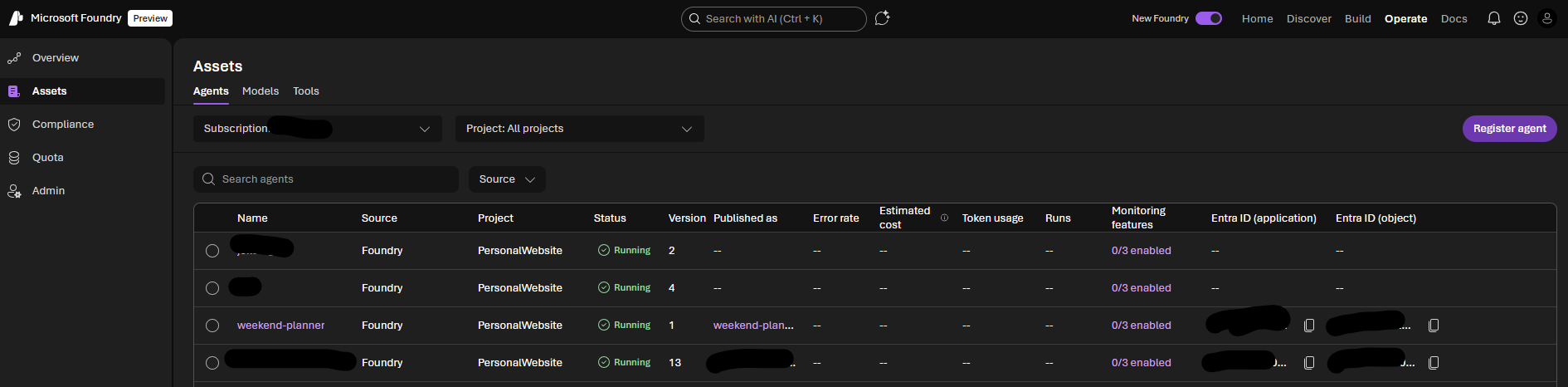Open 0/3 enabled for version 4 agent

[1142, 288]
